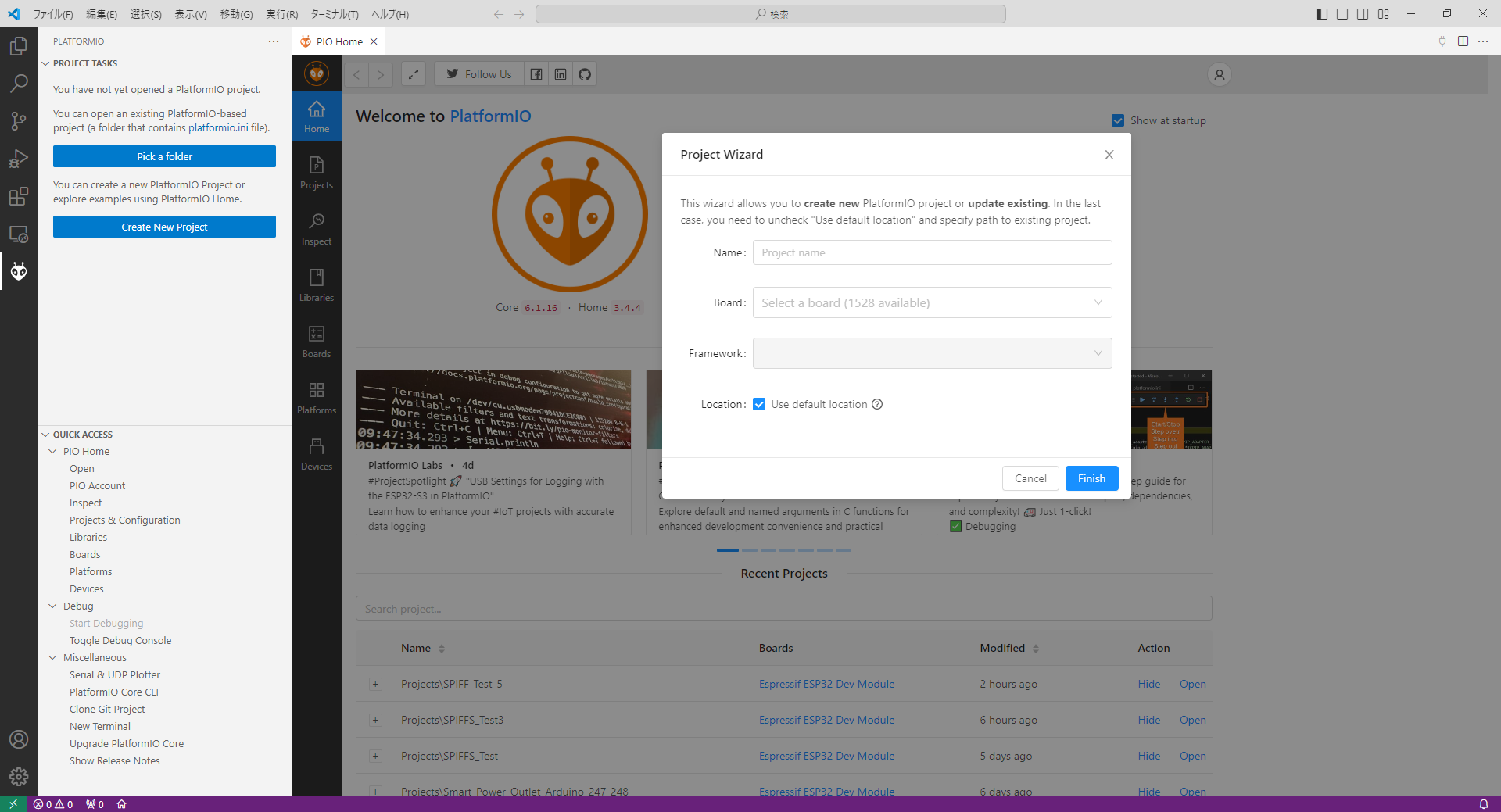The image size is (1501, 812).
Task: Open the ターミナル(T) menu
Action: tap(334, 14)
